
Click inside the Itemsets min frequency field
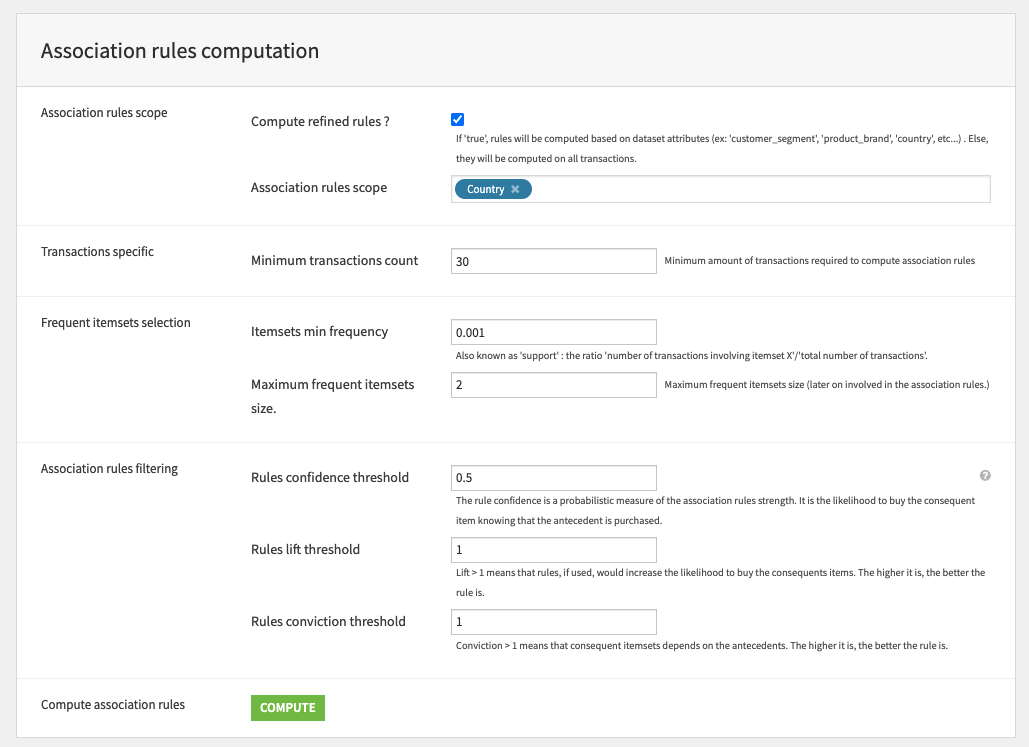[553, 331]
